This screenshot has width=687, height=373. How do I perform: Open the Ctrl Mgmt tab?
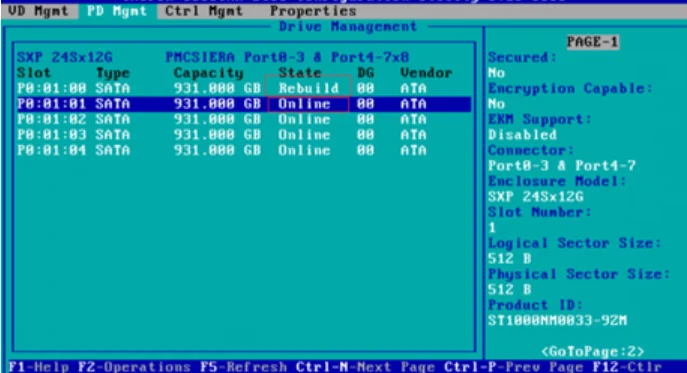pyautogui.click(x=204, y=11)
